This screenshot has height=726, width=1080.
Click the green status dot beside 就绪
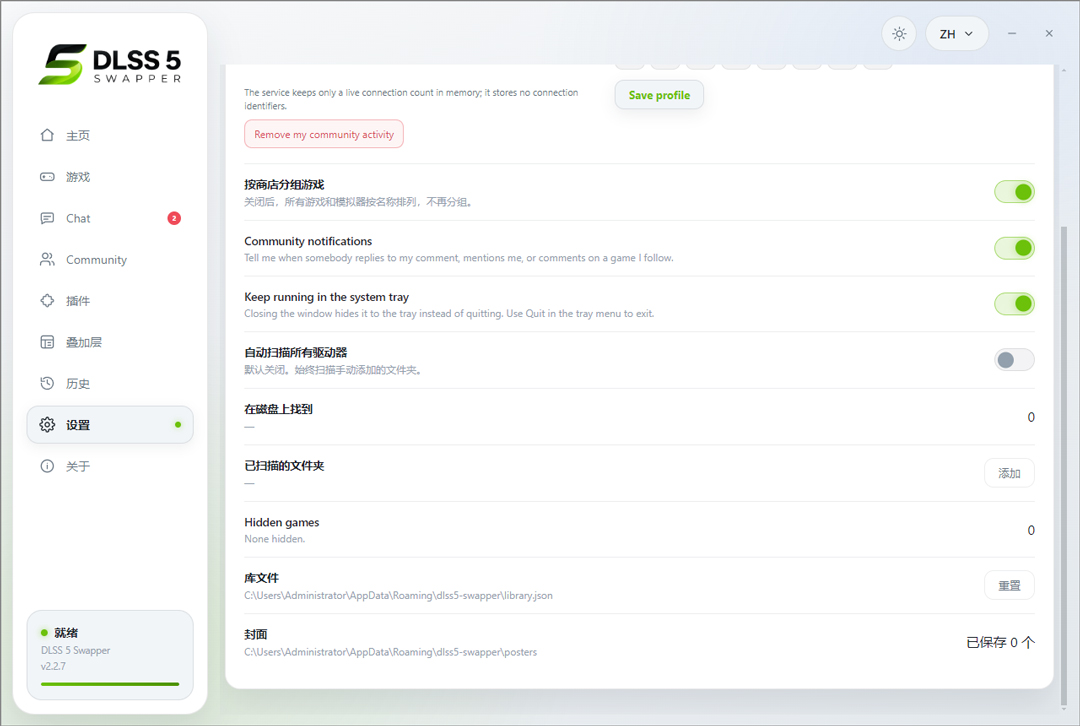click(x=44, y=633)
